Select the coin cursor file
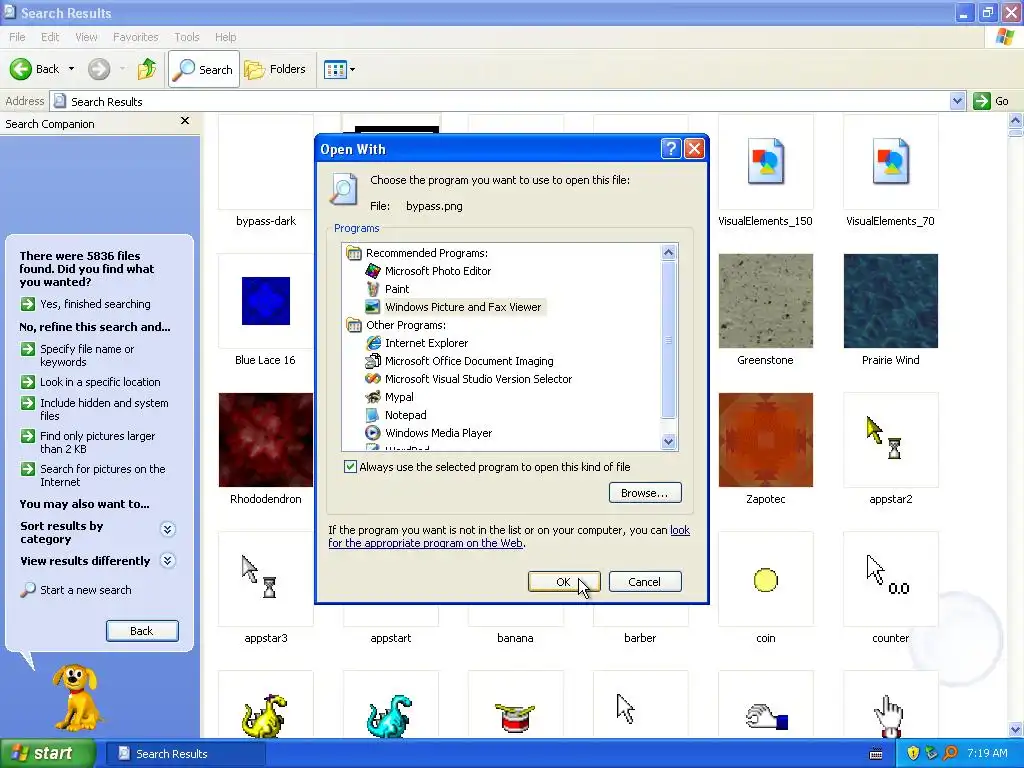The image size is (1024, 768). (765, 579)
